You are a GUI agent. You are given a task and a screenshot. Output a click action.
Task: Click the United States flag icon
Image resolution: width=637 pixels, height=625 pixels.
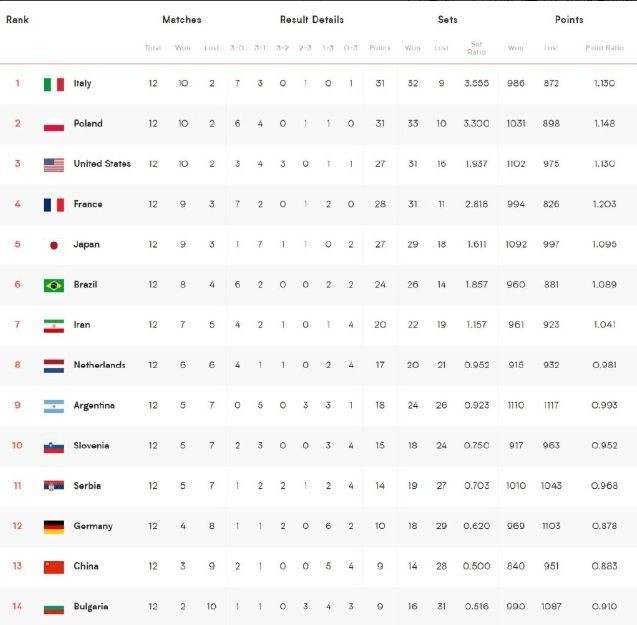54,164
